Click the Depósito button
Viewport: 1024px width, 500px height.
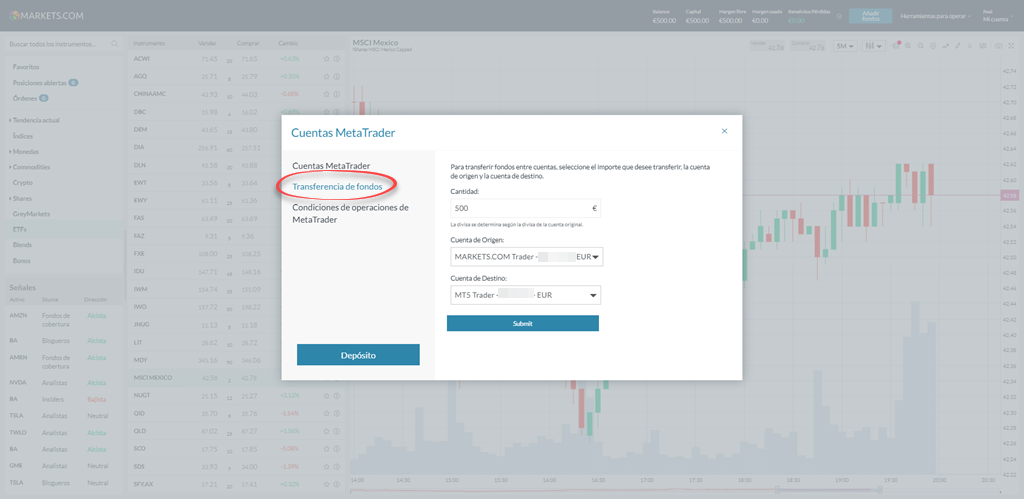tap(358, 355)
